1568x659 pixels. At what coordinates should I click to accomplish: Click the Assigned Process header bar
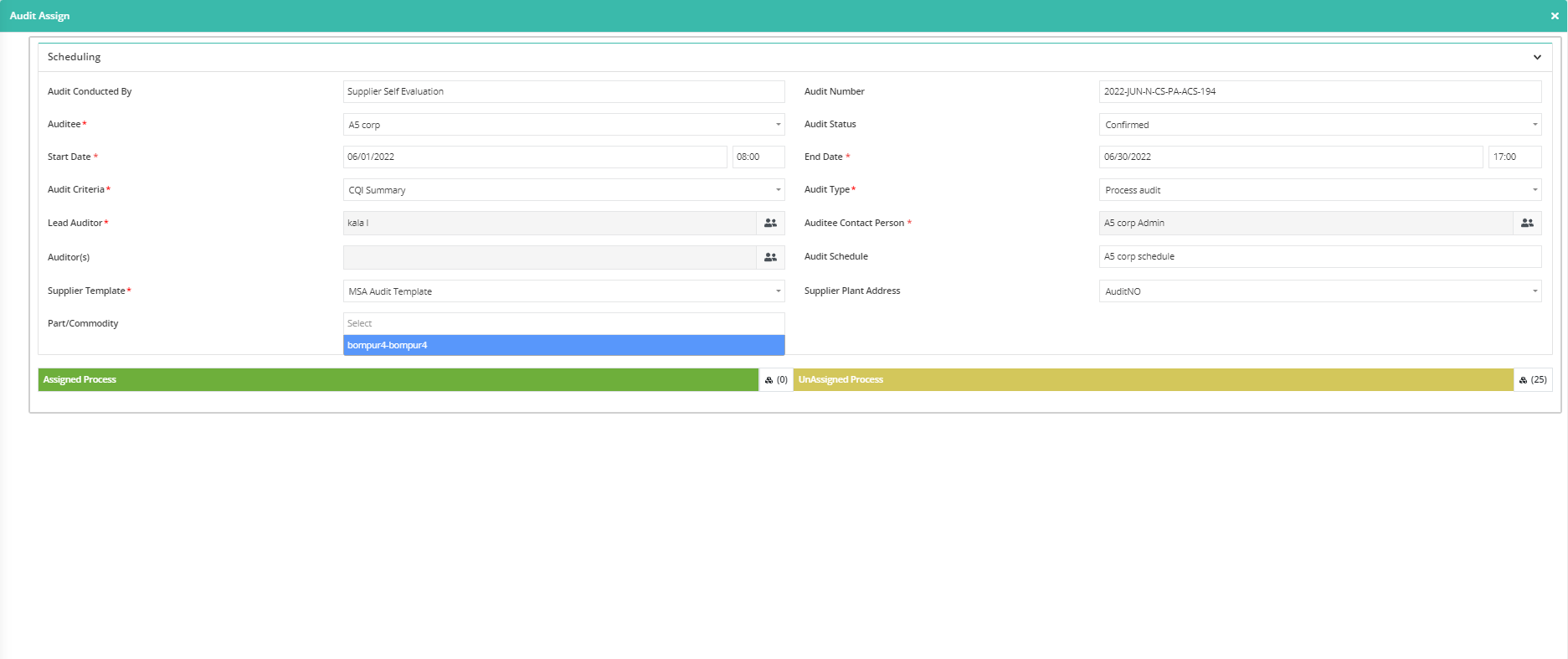click(398, 379)
